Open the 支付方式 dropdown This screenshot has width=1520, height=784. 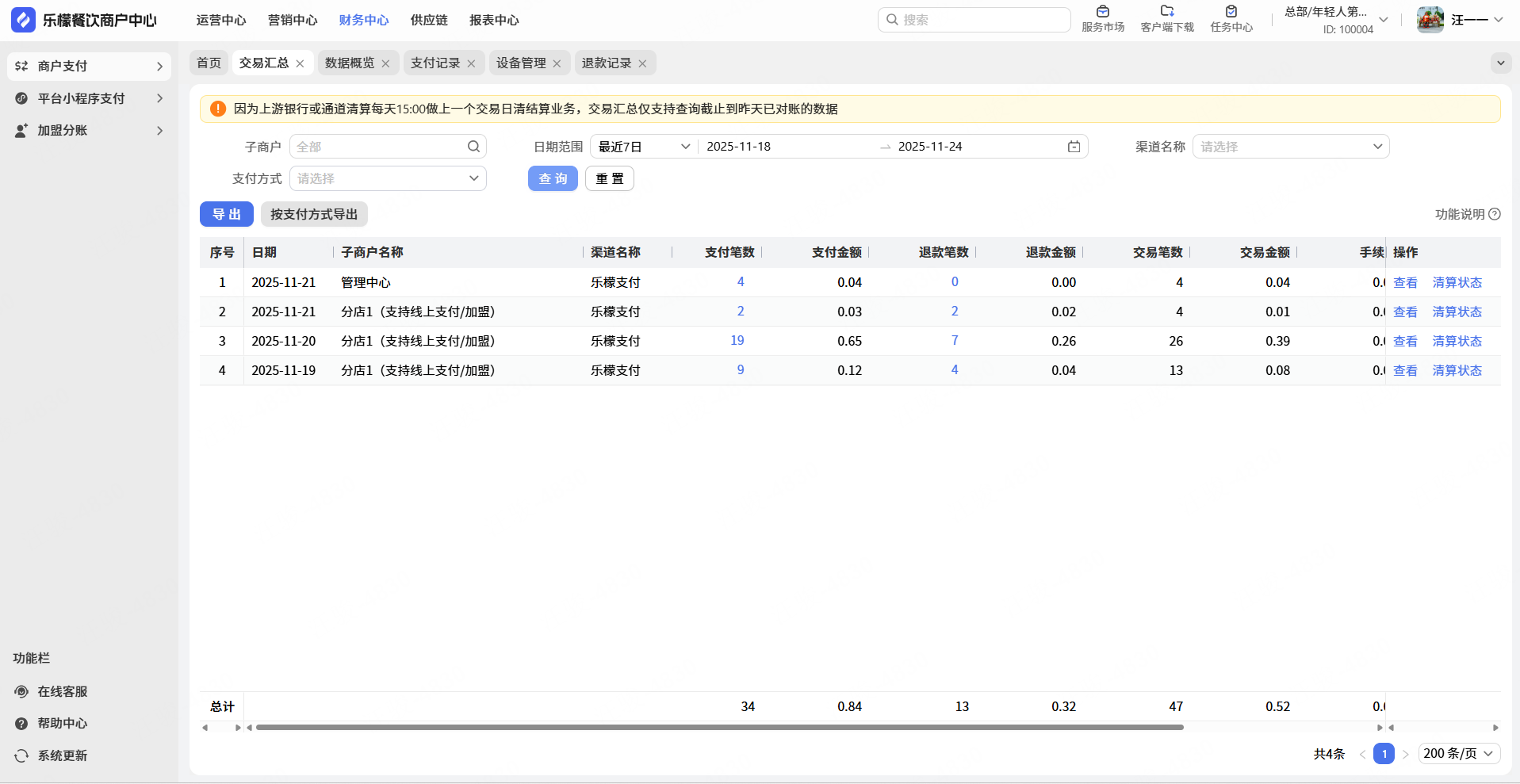tap(388, 178)
